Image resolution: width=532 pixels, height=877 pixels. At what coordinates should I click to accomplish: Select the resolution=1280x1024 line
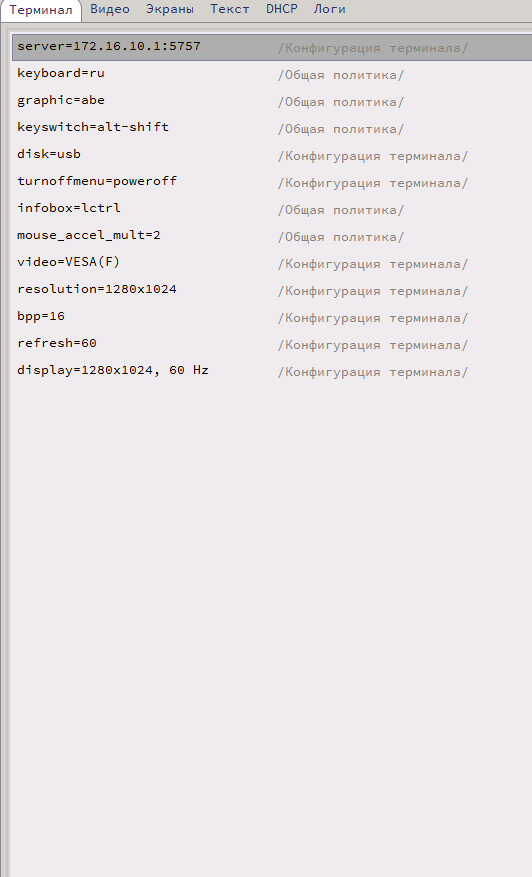coord(272,290)
